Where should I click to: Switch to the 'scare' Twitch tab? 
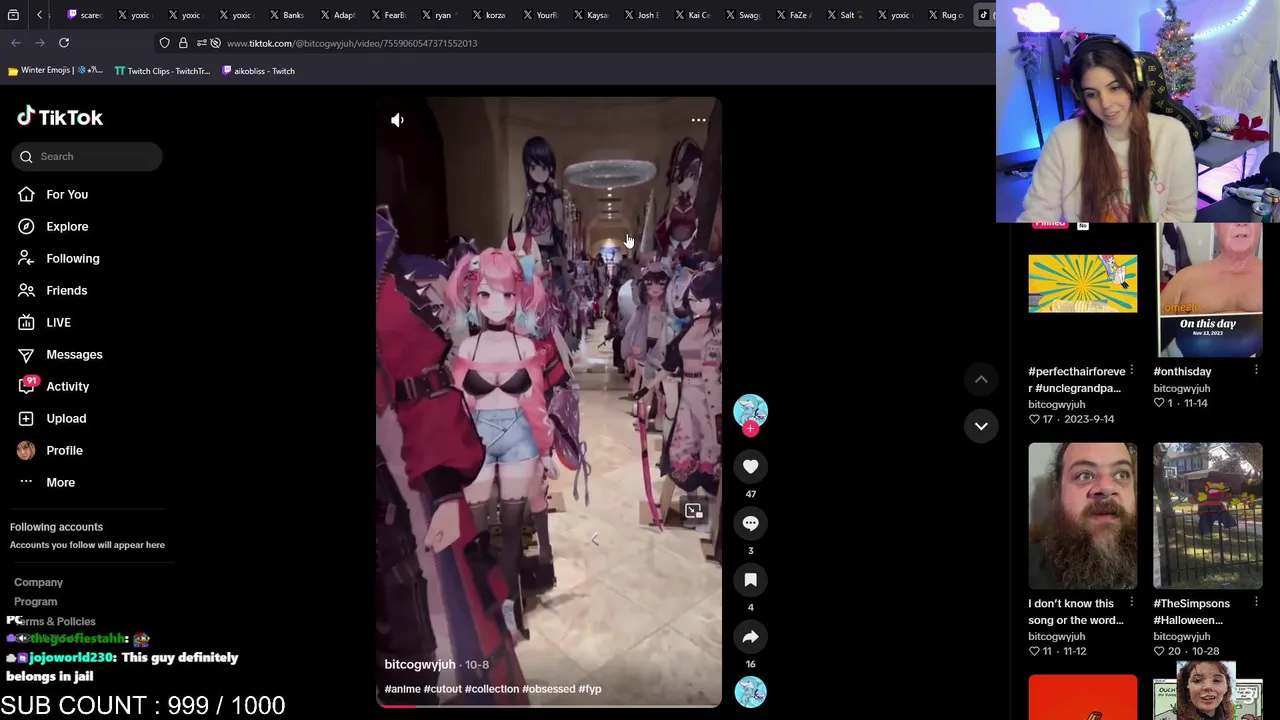[85, 15]
